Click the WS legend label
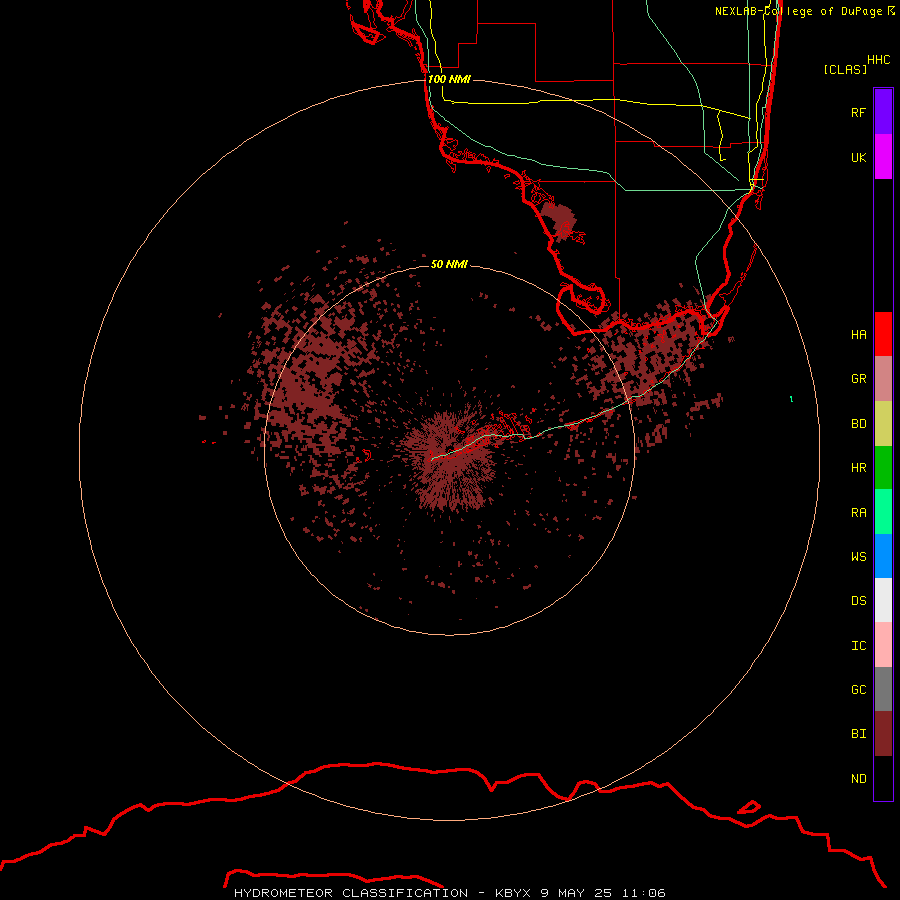 pos(858,556)
